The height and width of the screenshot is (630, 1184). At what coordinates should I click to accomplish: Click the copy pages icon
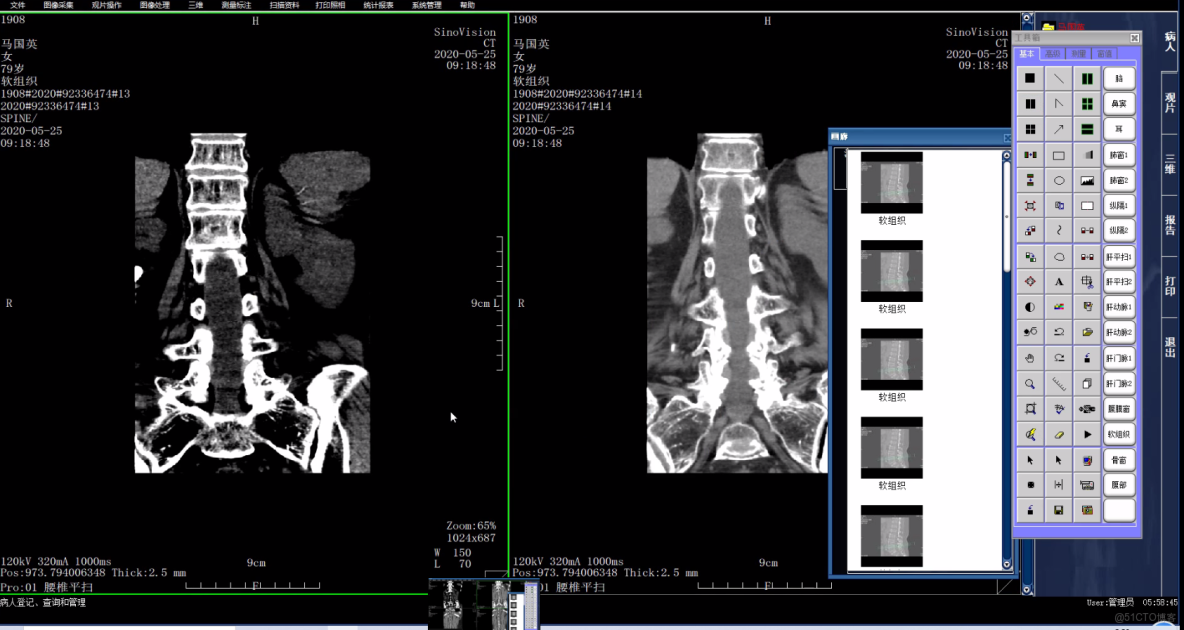pyautogui.click(x=1087, y=384)
